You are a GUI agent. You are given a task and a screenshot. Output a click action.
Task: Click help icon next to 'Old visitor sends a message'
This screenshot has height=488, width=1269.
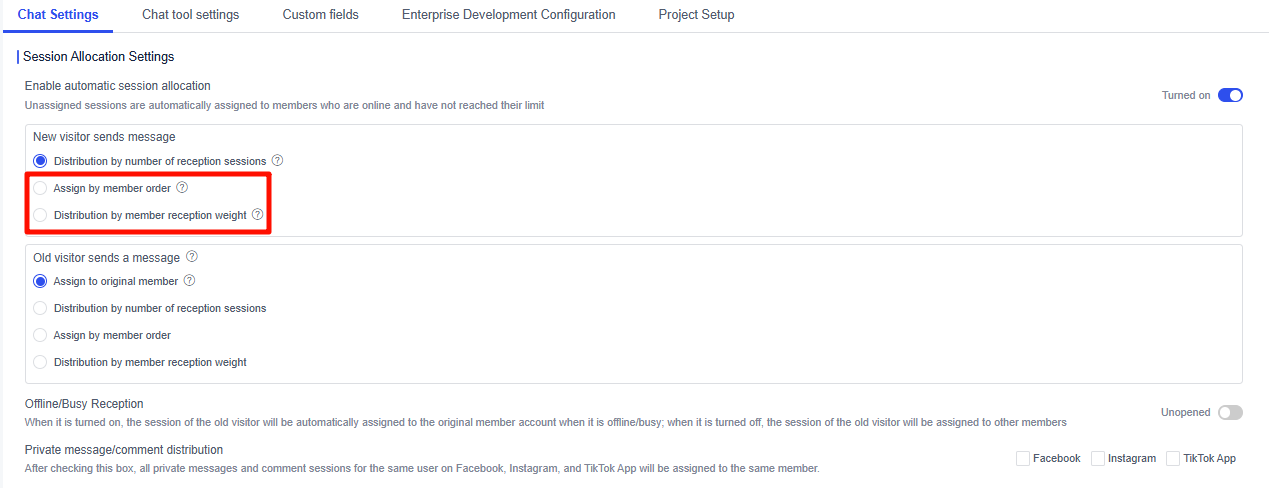click(192, 257)
